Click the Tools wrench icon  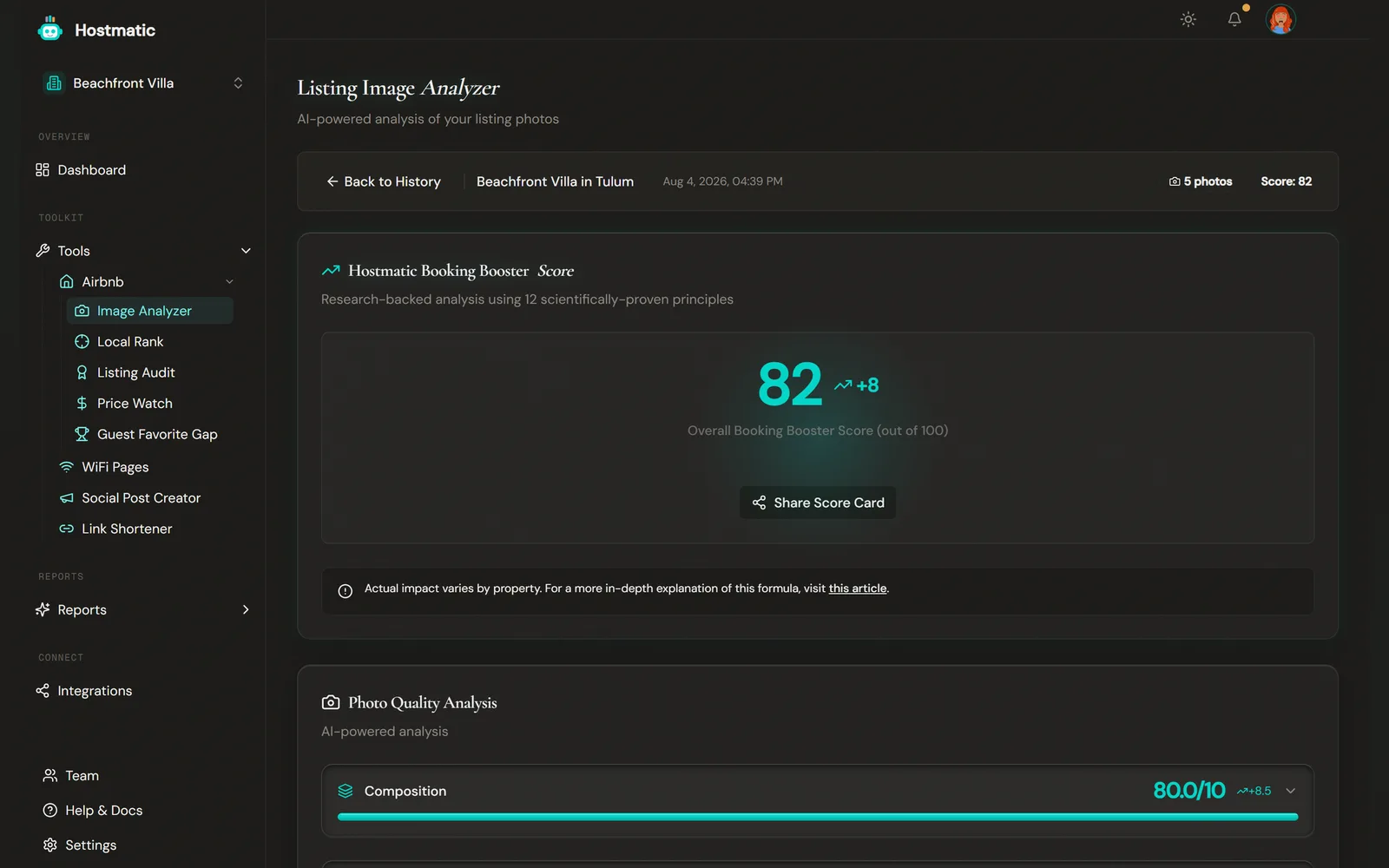tap(43, 251)
